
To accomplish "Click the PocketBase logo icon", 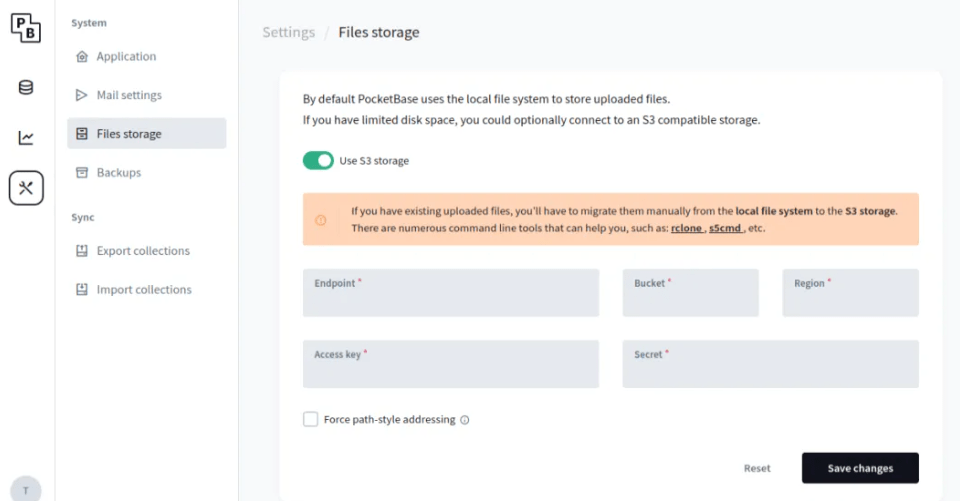I will point(26,28).
